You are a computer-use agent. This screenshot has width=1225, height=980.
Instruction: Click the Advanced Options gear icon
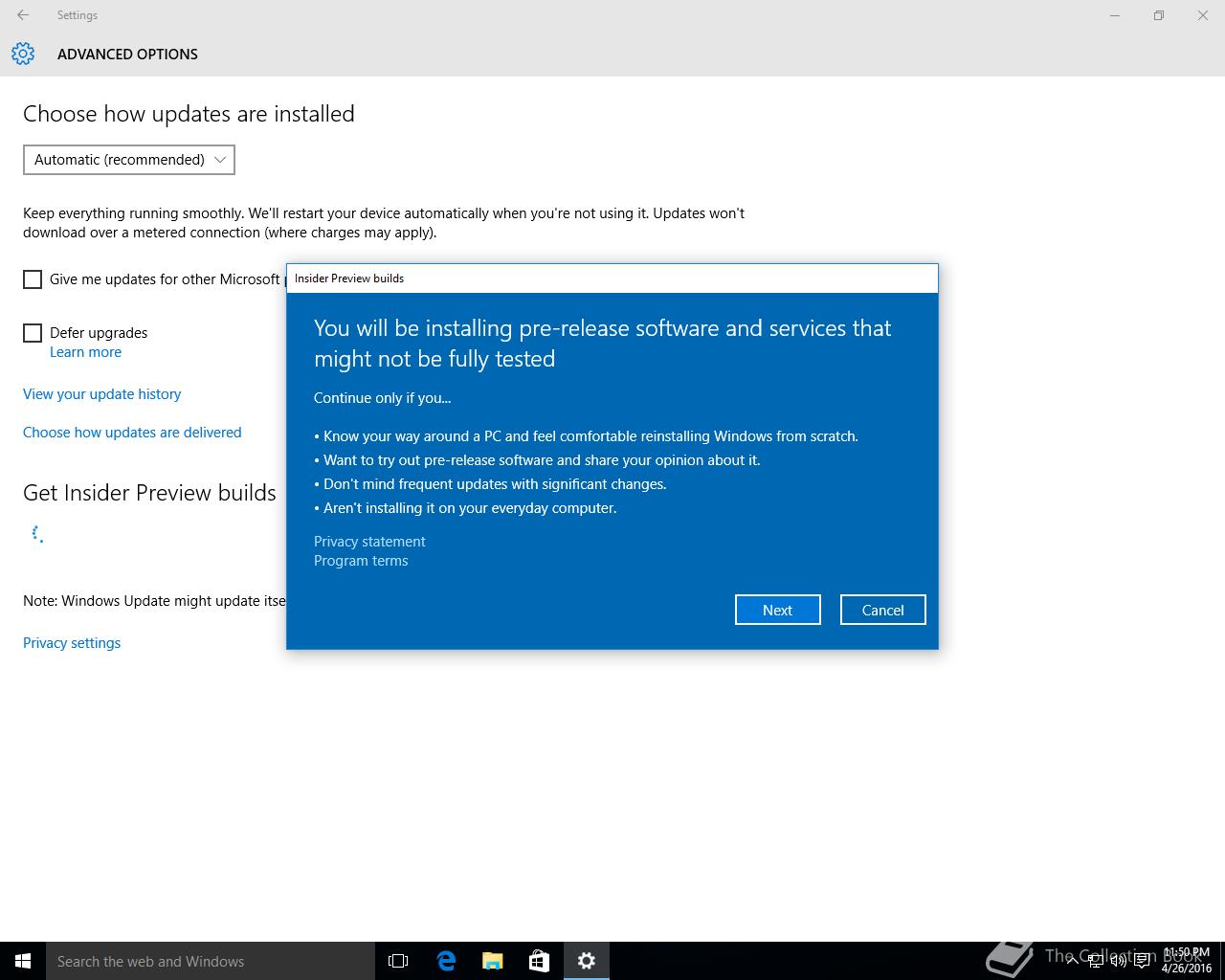pos(23,54)
